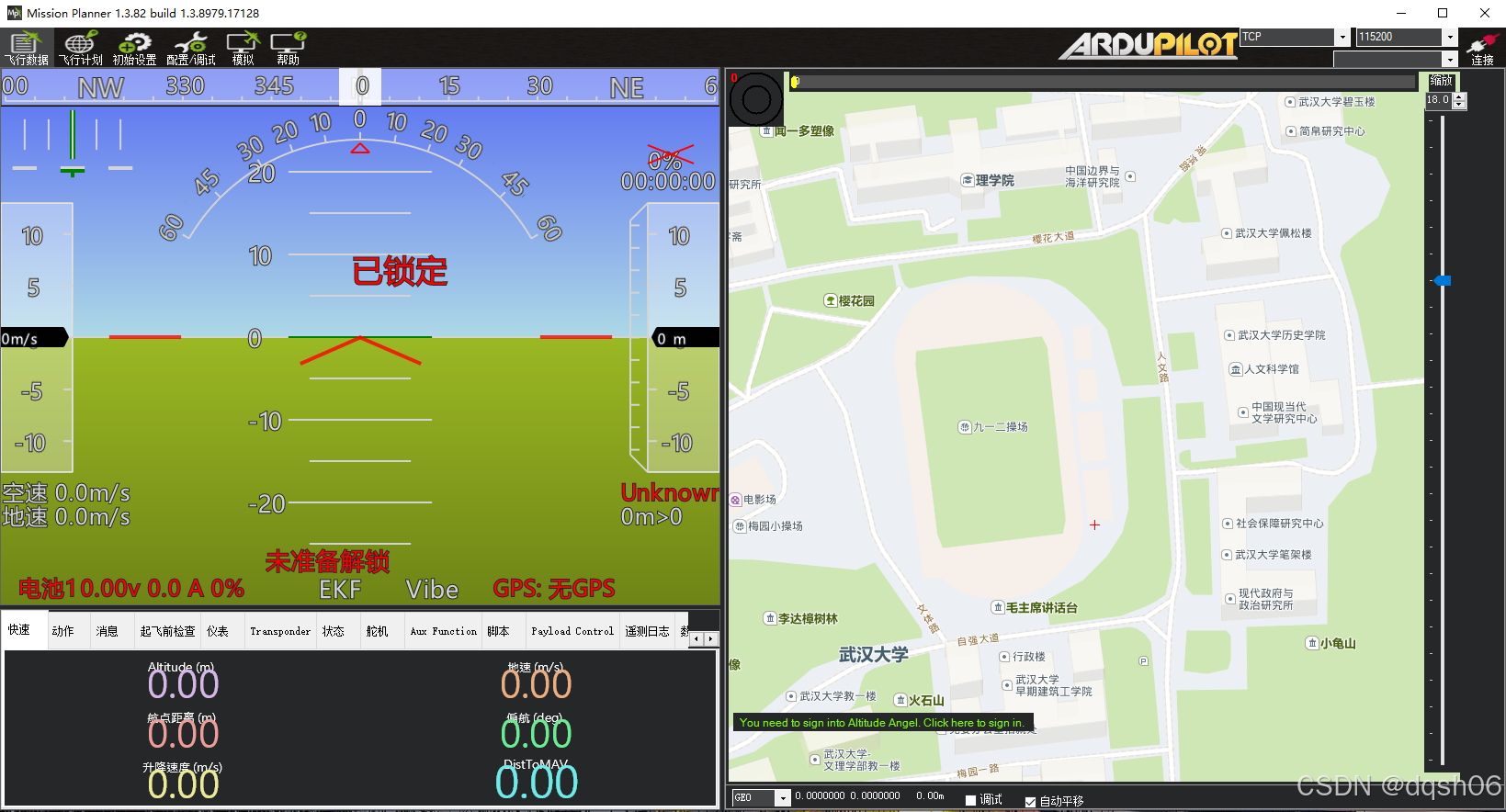This screenshot has width=1506, height=812.
Task: Click the 18.0 zoom value field
Action: (1438, 101)
